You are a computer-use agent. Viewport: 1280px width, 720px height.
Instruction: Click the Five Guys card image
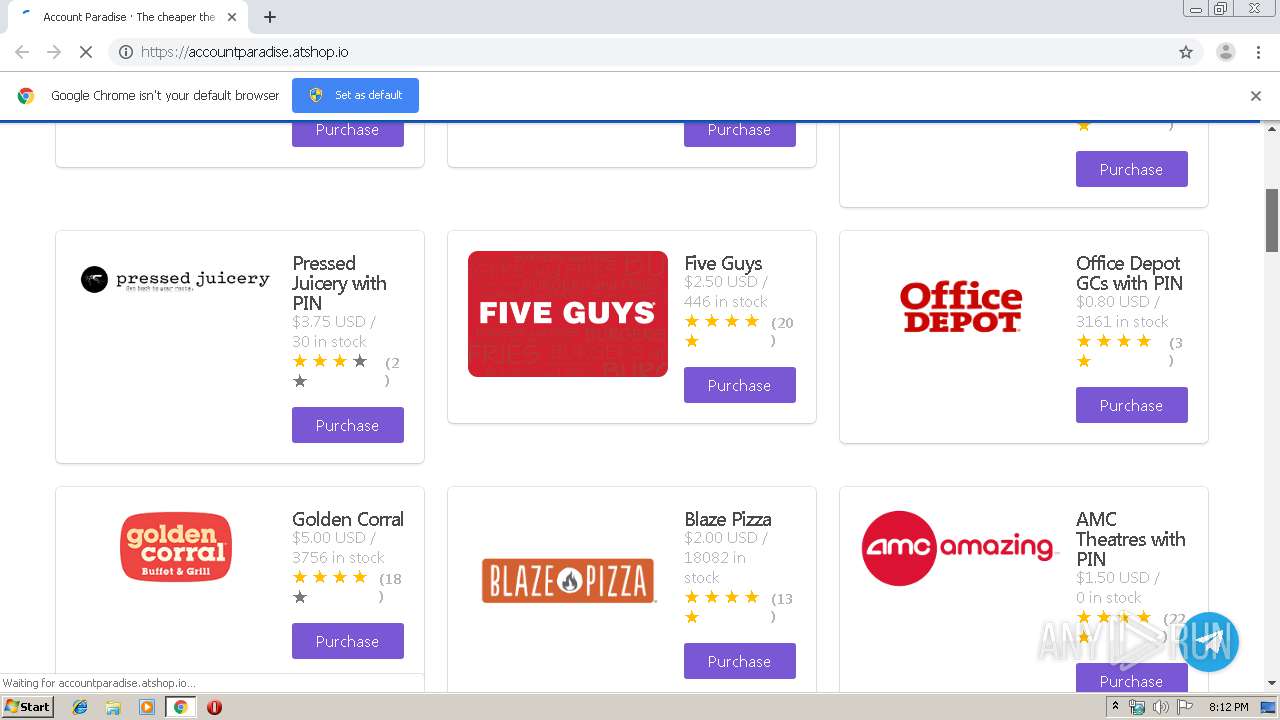tap(568, 314)
